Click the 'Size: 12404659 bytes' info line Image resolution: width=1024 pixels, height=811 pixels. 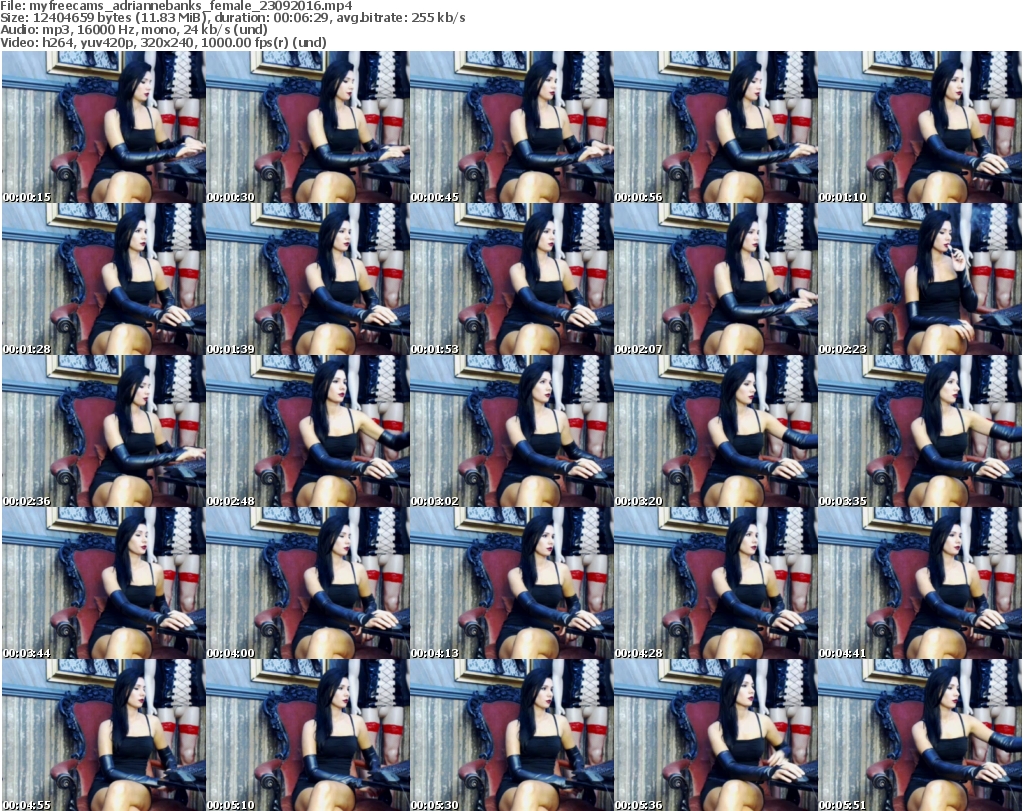click(232, 18)
